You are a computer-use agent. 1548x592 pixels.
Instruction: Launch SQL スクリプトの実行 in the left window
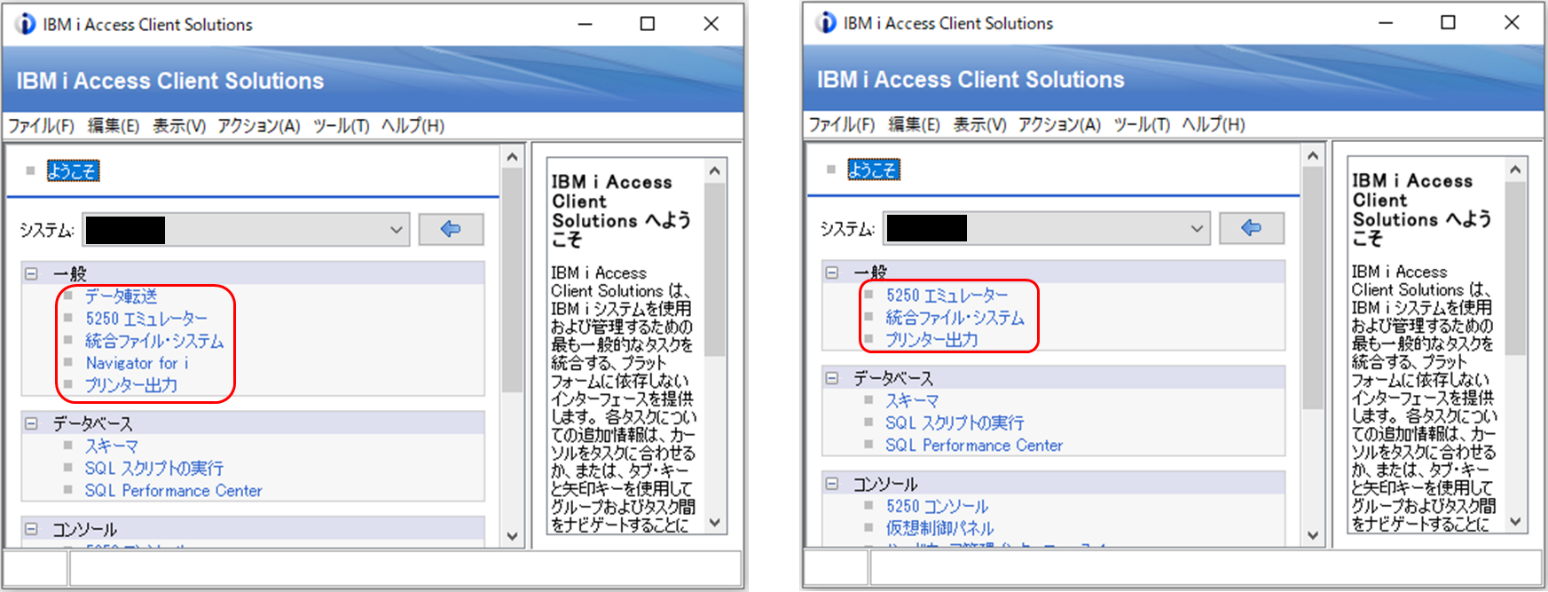click(154, 468)
